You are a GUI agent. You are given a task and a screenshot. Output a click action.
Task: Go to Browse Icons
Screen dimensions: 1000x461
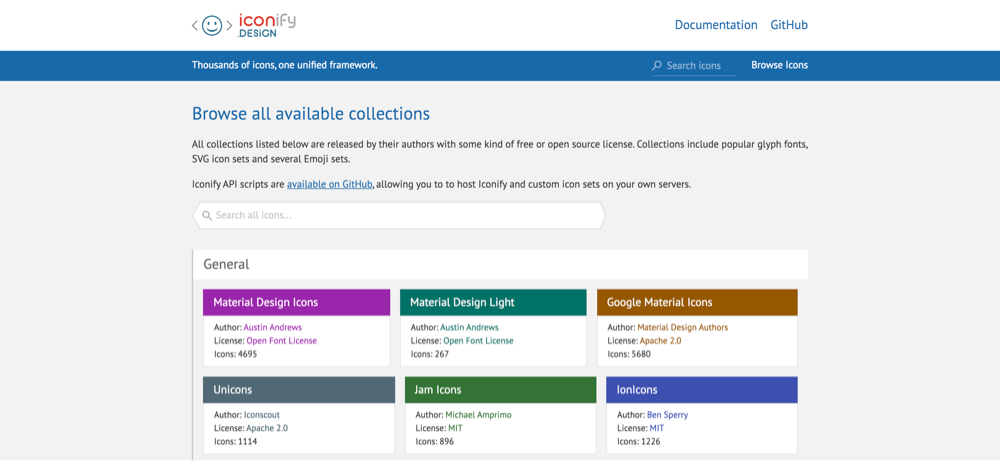click(x=779, y=65)
